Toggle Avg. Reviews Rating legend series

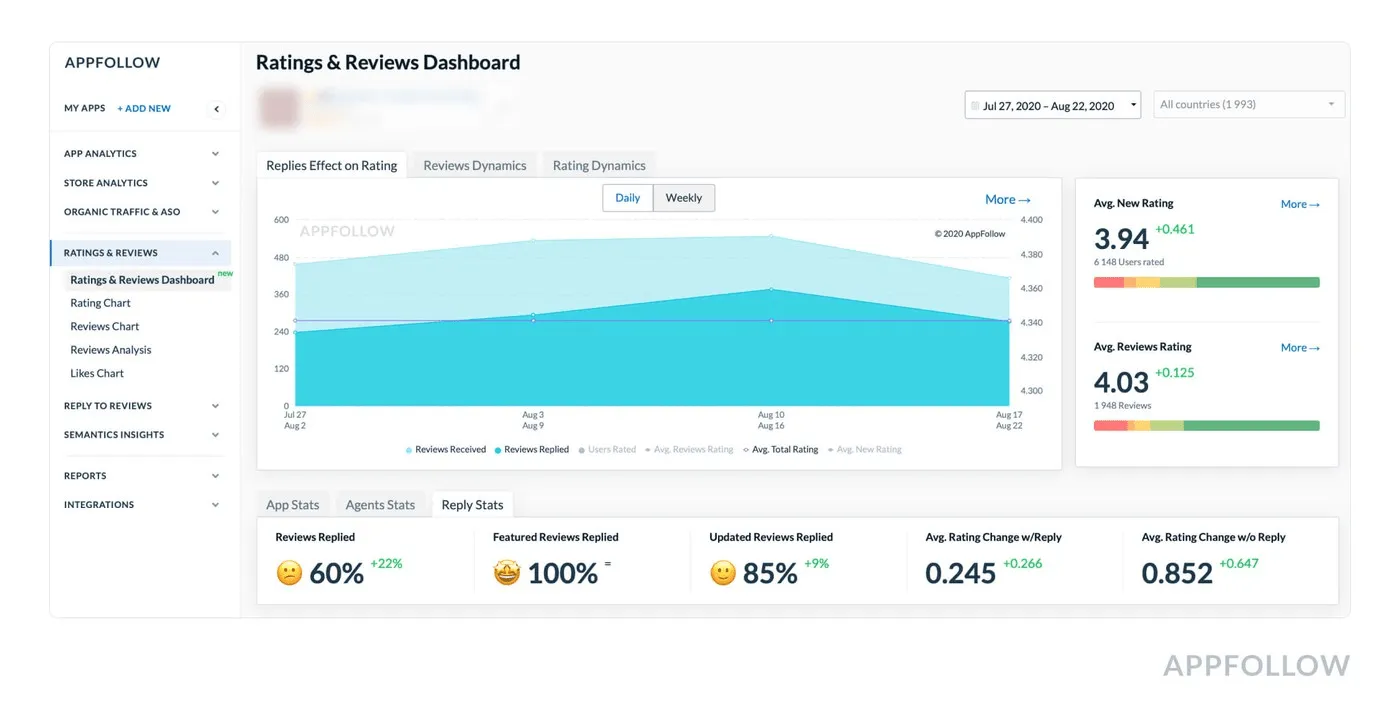coord(689,450)
